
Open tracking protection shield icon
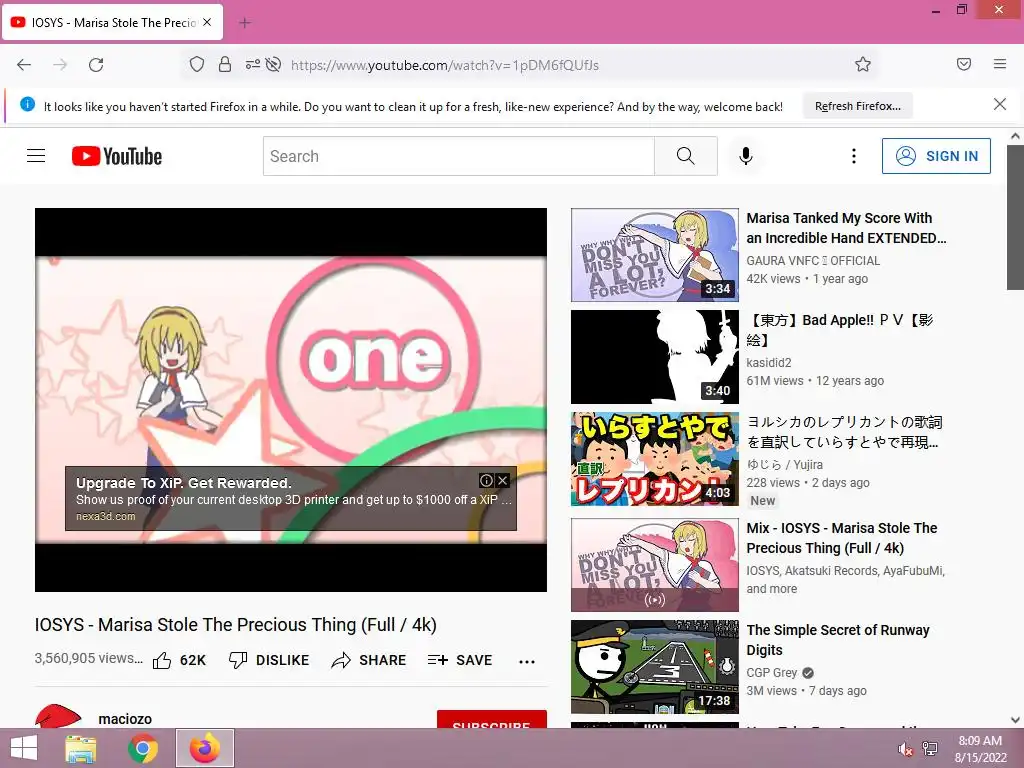[x=197, y=64]
